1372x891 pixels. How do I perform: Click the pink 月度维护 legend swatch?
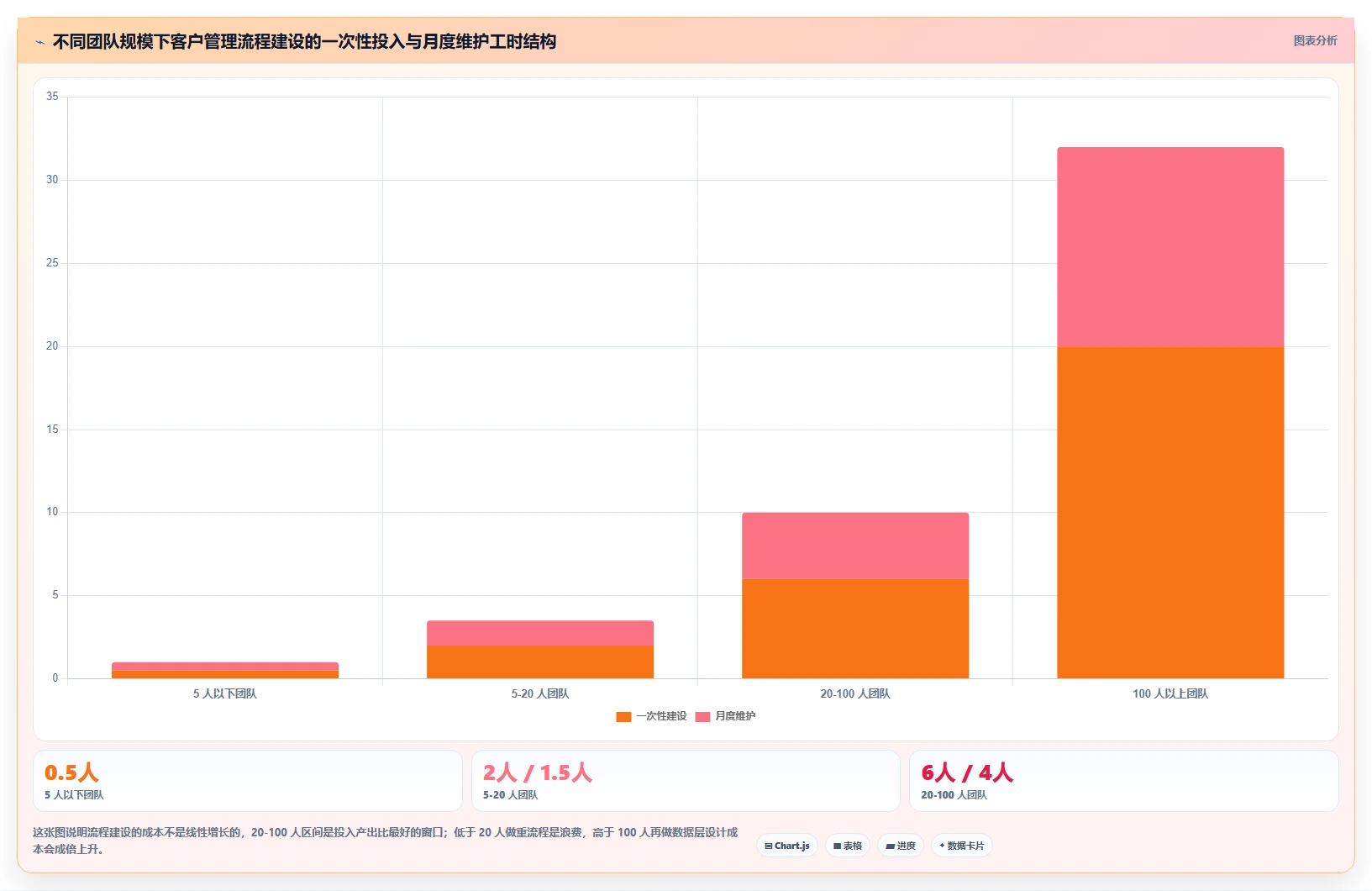703,717
